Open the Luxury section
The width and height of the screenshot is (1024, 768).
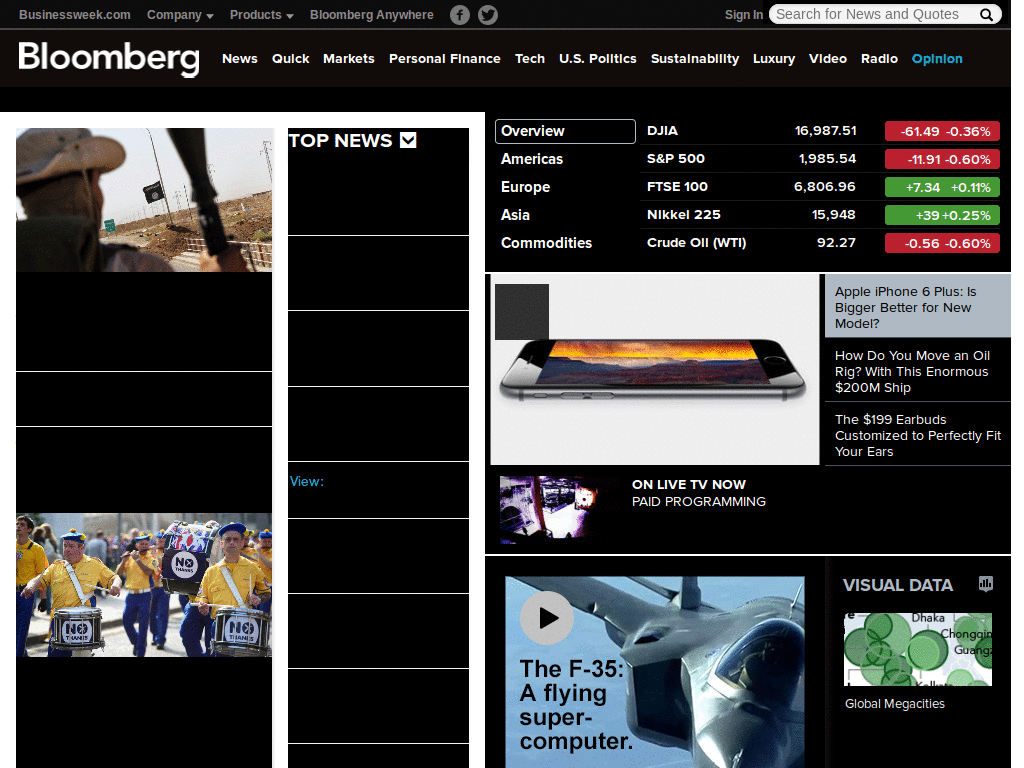(774, 59)
